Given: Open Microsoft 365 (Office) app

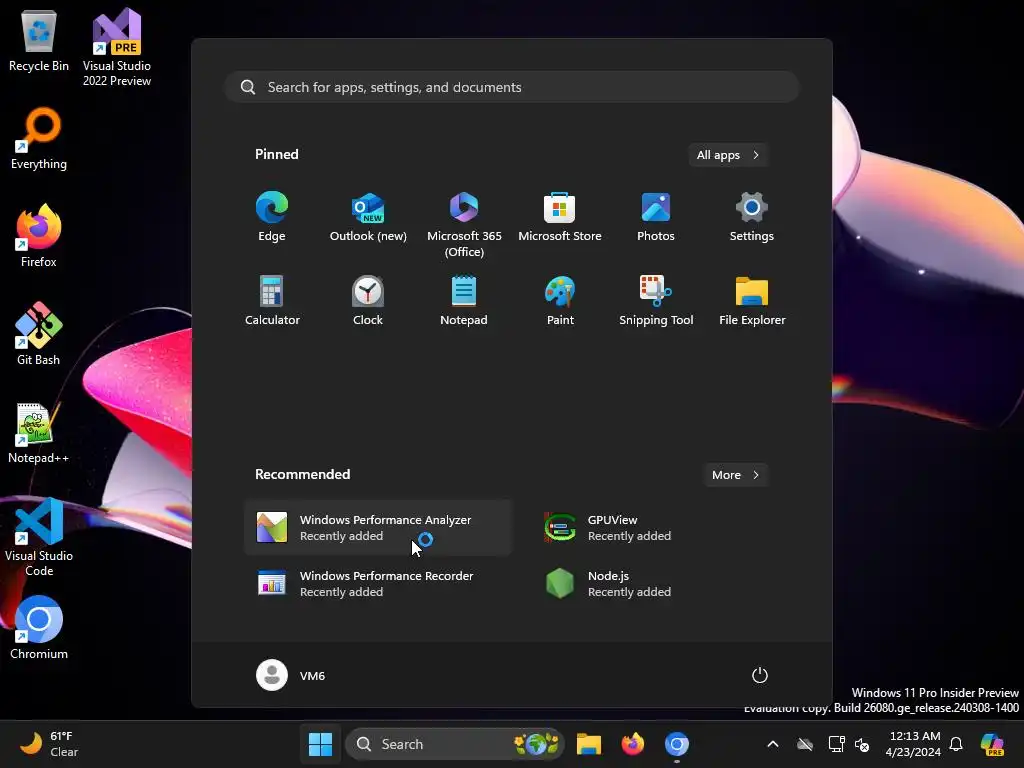Looking at the screenshot, I should click(x=464, y=224).
